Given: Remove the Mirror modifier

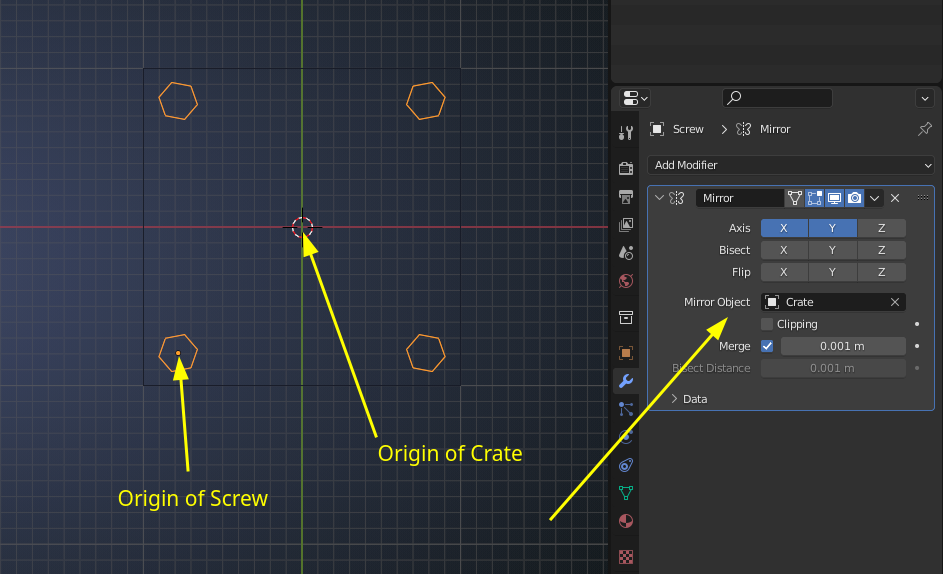Looking at the screenshot, I should point(895,198).
